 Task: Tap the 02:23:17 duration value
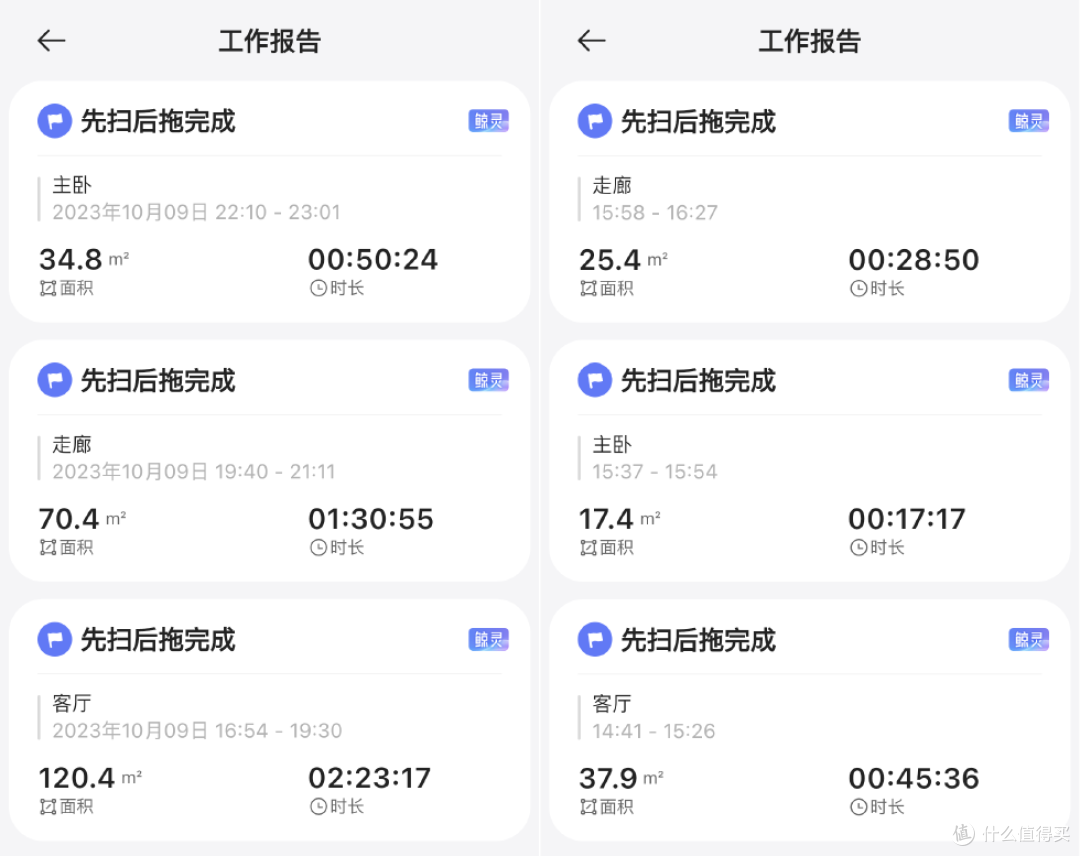(369, 778)
